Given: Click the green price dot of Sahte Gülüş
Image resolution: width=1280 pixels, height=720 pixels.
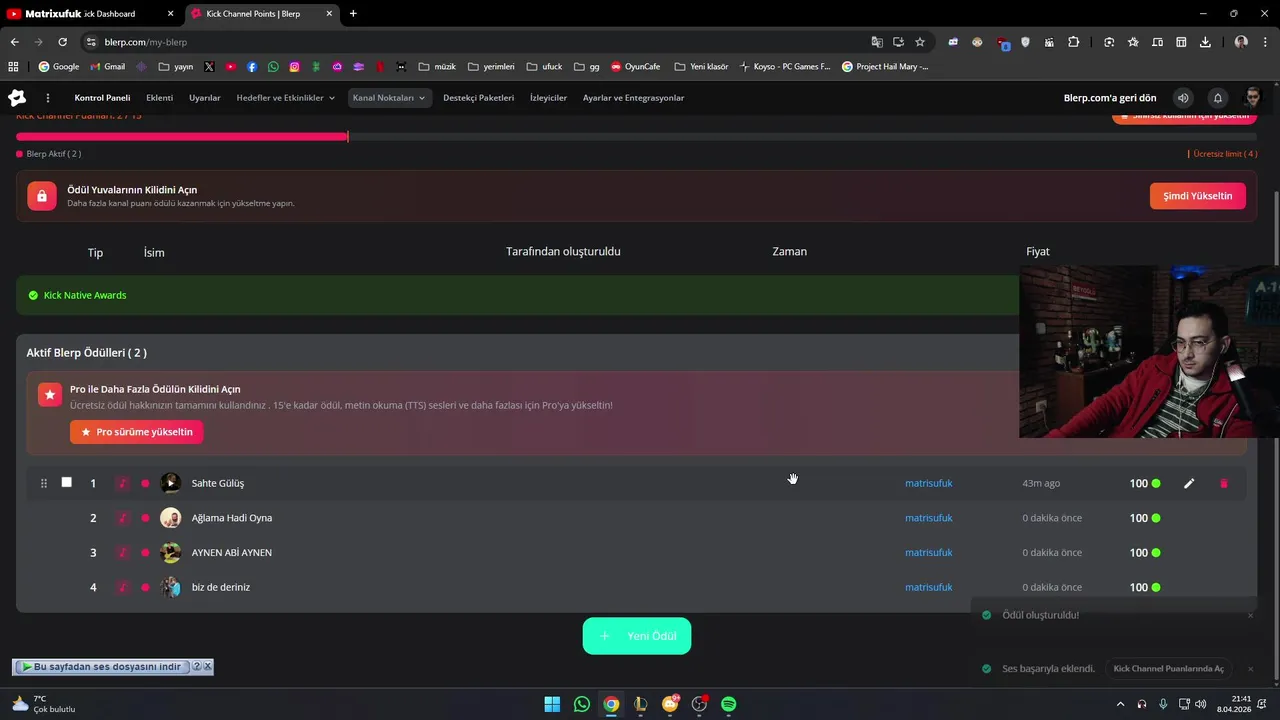Looking at the screenshot, I should click(x=1156, y=483).
